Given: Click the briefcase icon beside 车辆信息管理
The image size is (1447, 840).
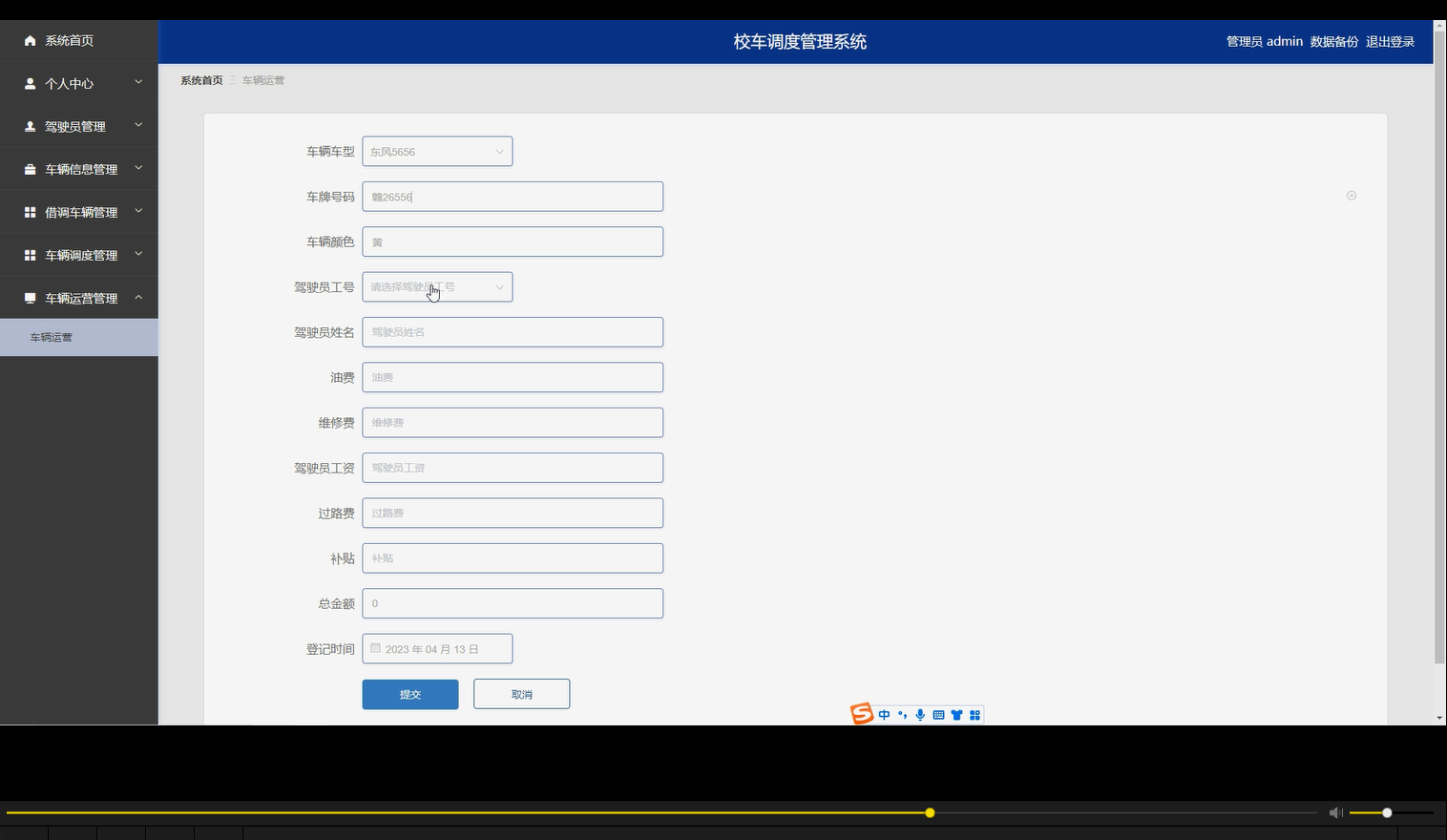Looking at the screenshot, I should [x=30, y=170].
